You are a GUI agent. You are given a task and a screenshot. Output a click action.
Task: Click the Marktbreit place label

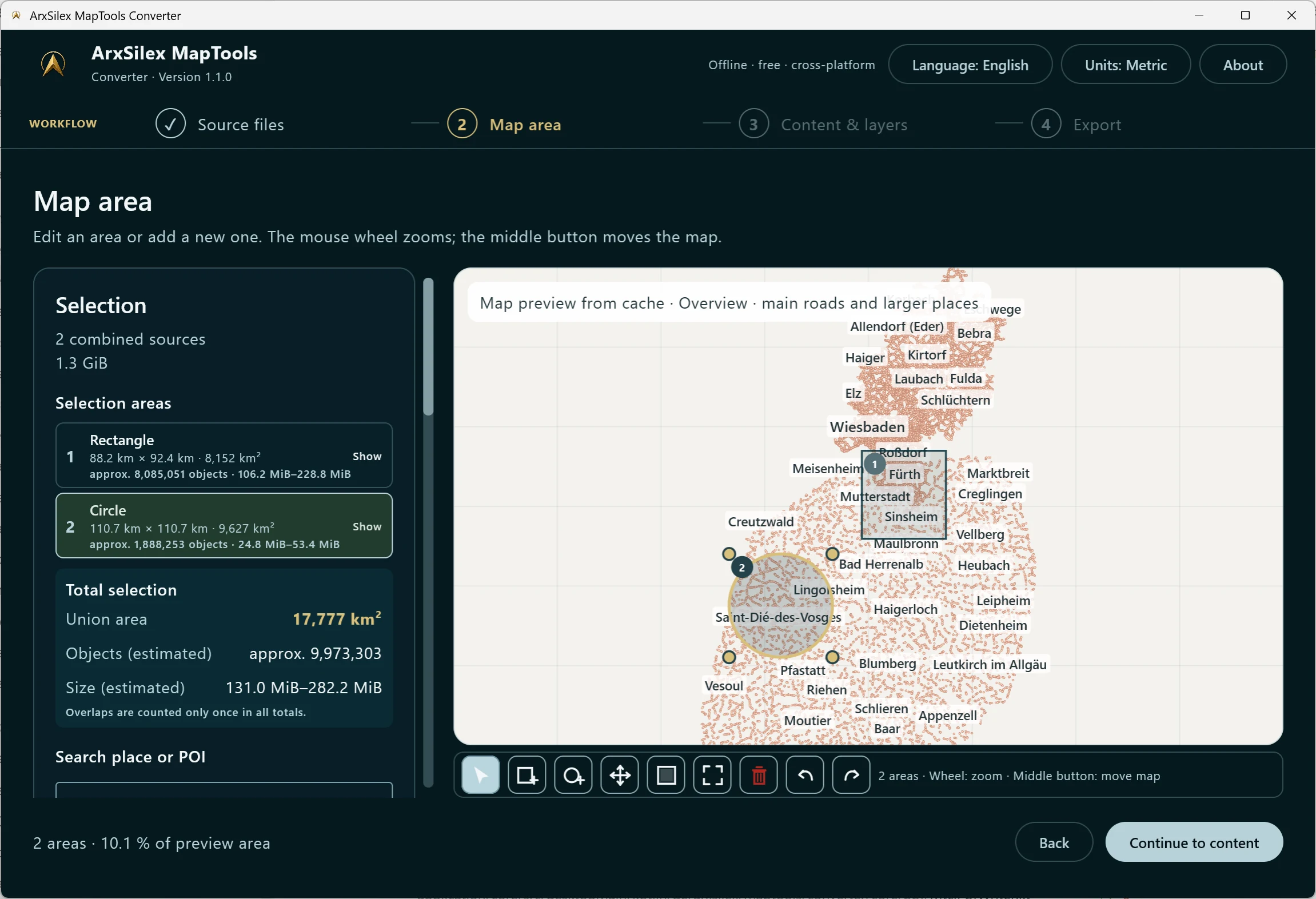pos(998,473)
